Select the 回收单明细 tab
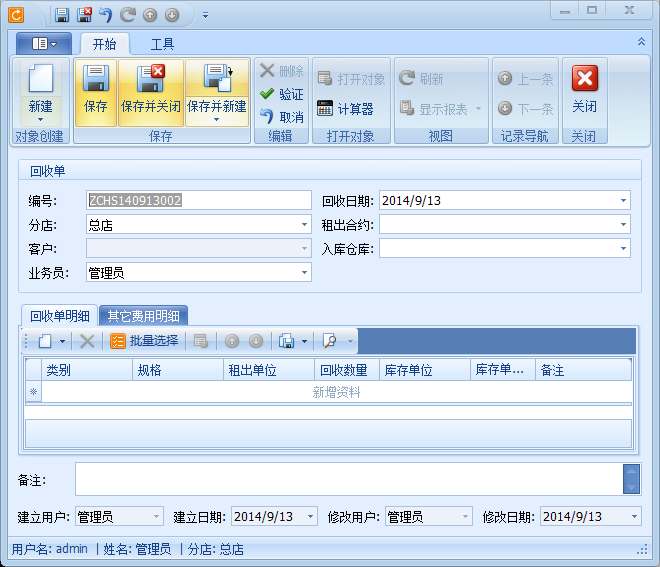Image resolution: width=660 pixels, height=567 pixels. pyautogui.click(x=59, y=316)
